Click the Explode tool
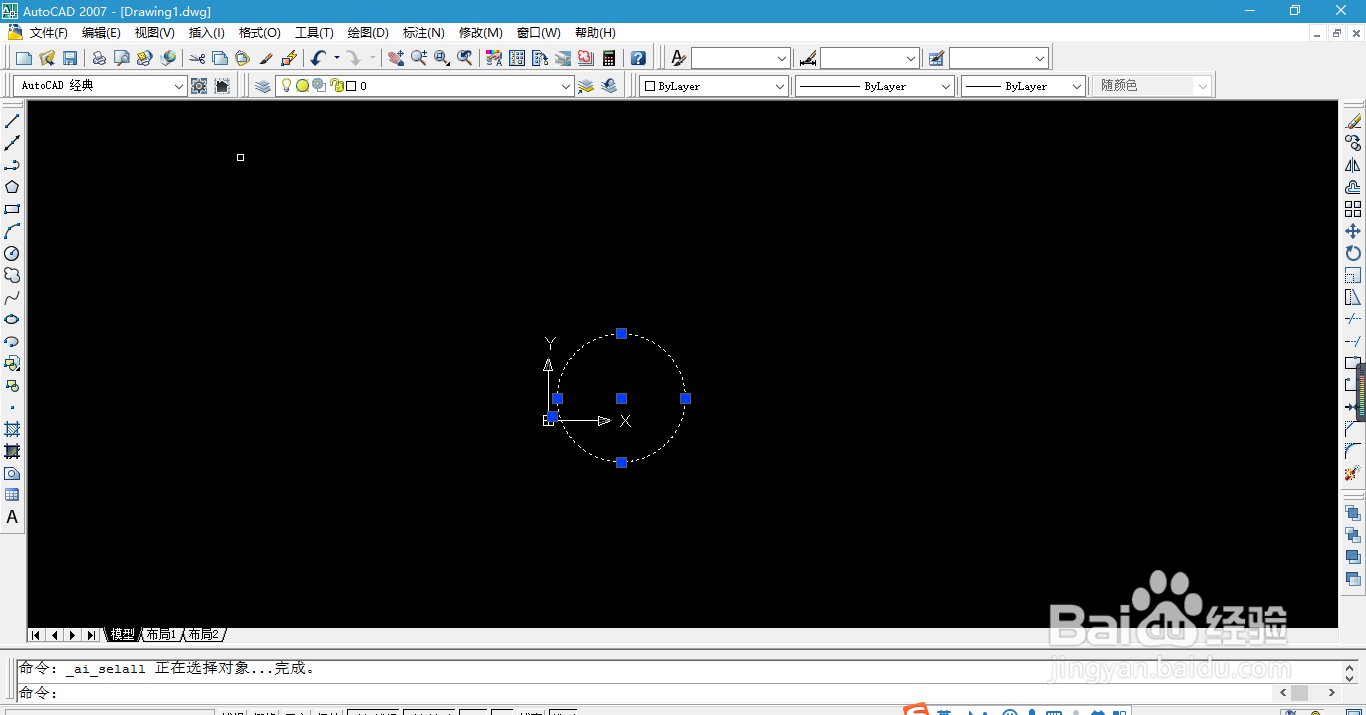 [1353, 473]
